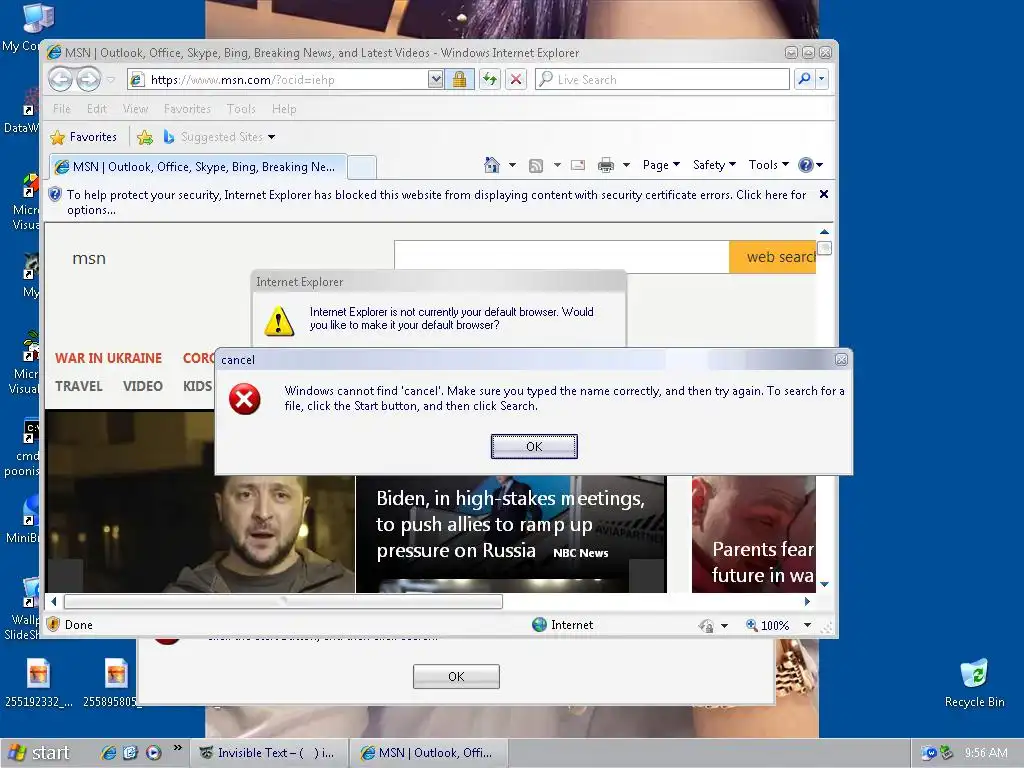Click the security lock icon in address bar
This screenshot has width=1024, height=768.
460,80
